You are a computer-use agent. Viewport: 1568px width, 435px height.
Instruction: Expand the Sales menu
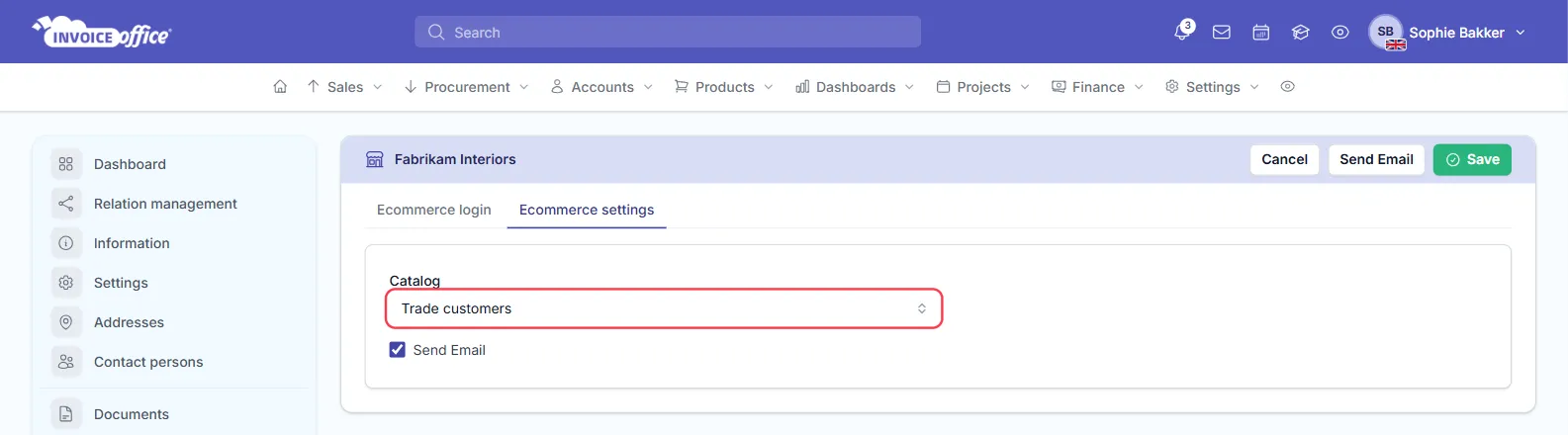pos(344,87)
